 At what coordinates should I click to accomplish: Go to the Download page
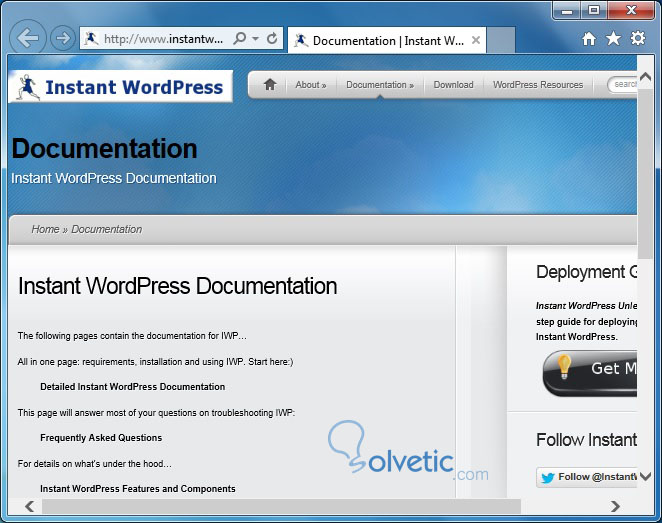pos(453,85)
